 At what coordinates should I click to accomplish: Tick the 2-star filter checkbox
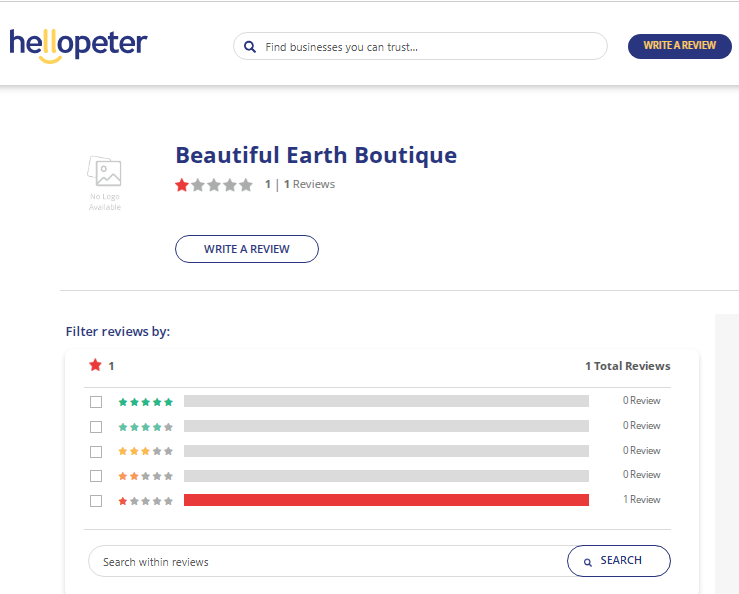[96, 476]
